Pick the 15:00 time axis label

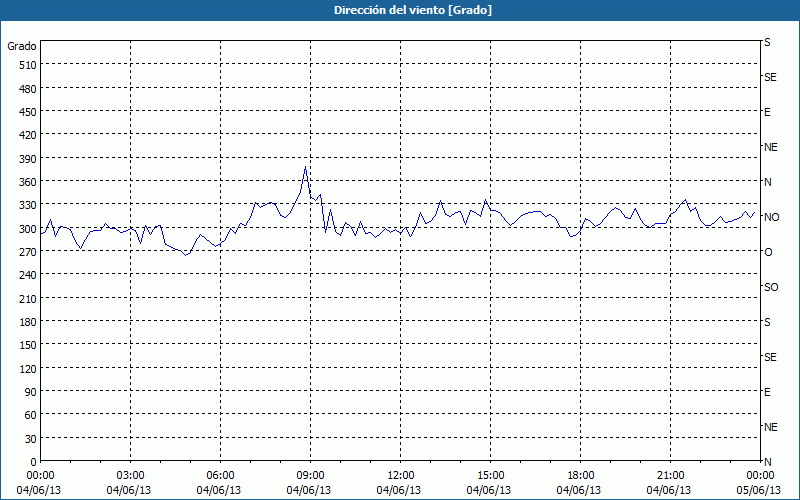[x=490, y=475]
